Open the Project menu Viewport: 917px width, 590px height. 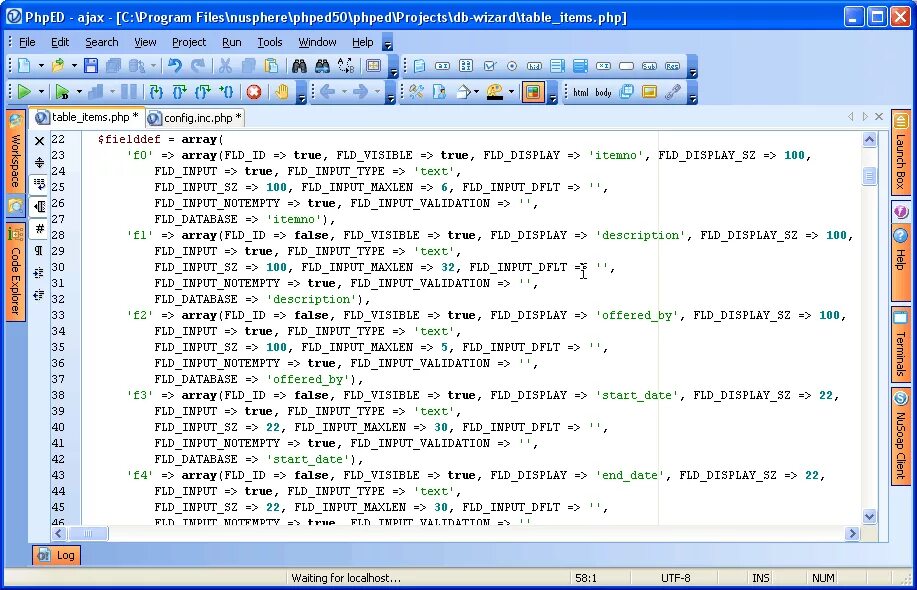click(189, 42)
